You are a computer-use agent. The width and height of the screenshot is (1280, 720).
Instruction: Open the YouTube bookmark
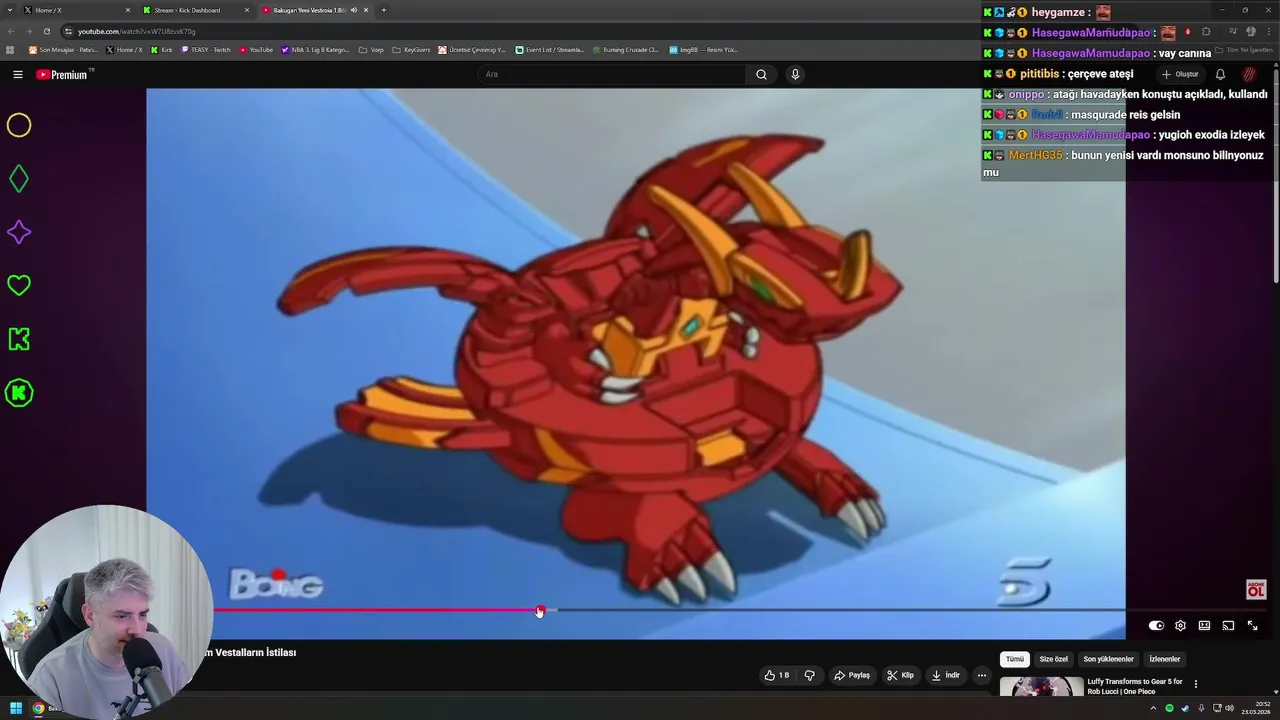click(x=256, y=49)
